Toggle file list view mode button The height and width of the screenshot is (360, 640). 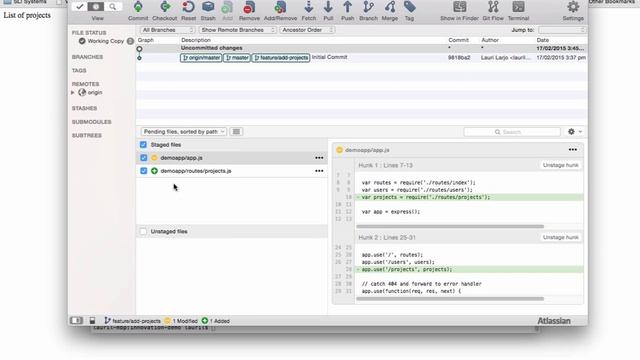[236, 131]
